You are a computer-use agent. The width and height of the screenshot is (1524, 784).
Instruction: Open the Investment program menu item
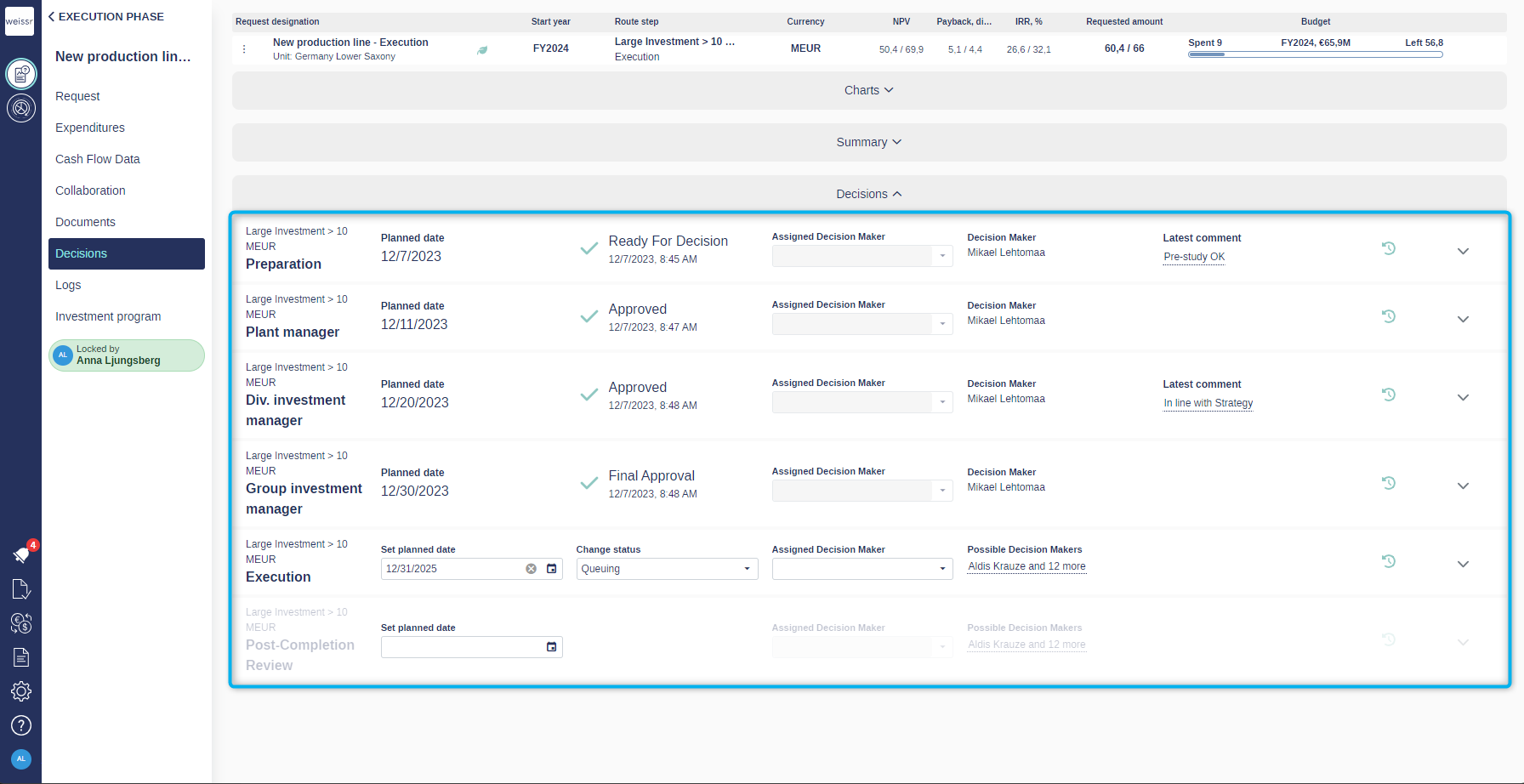(x=108, y=316)
